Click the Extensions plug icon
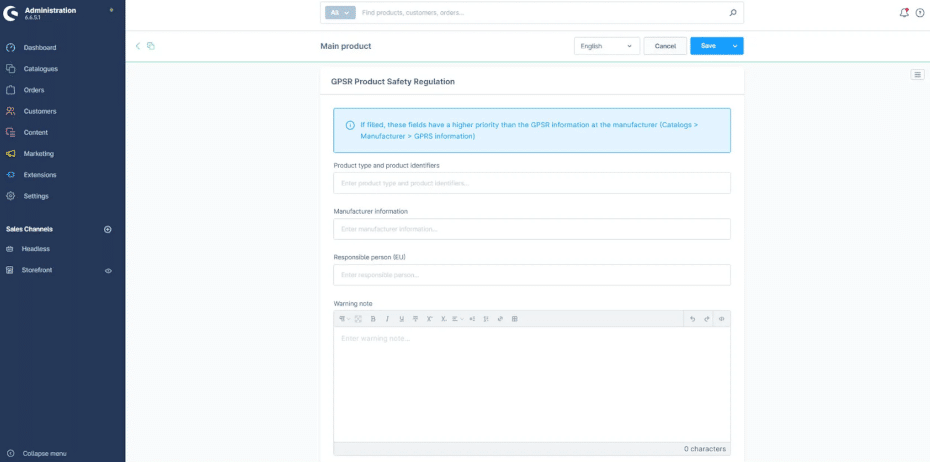The image size is (930, 462). (10, 175)
